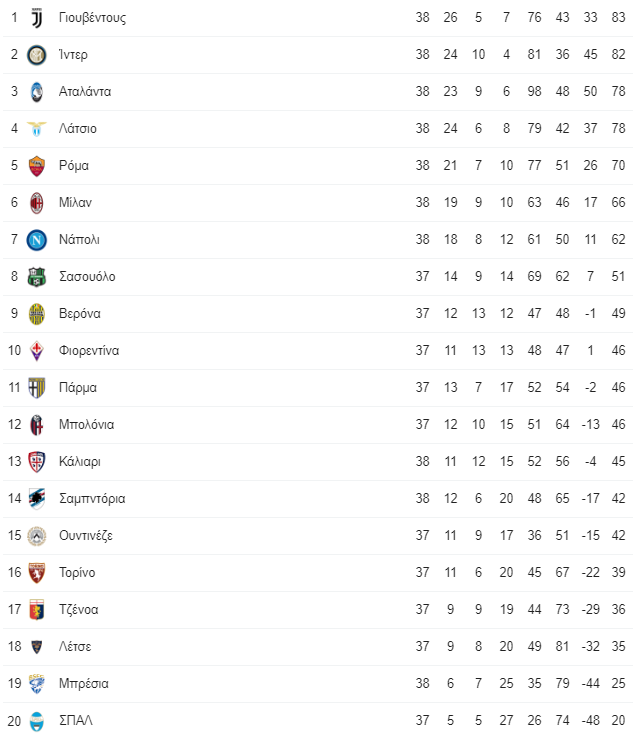
Task: Click the Sampdoria crest icon
Action: [37, 499]
